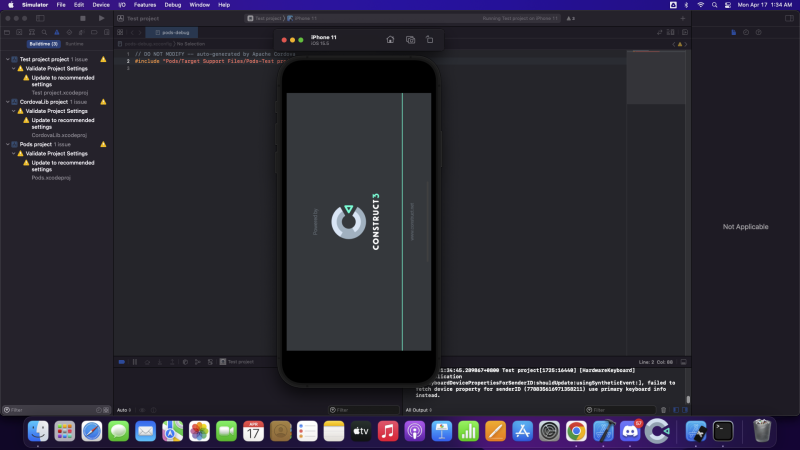Go forward in Xcode editor history
Screen dimensions: 800x450
click(140, 32)
